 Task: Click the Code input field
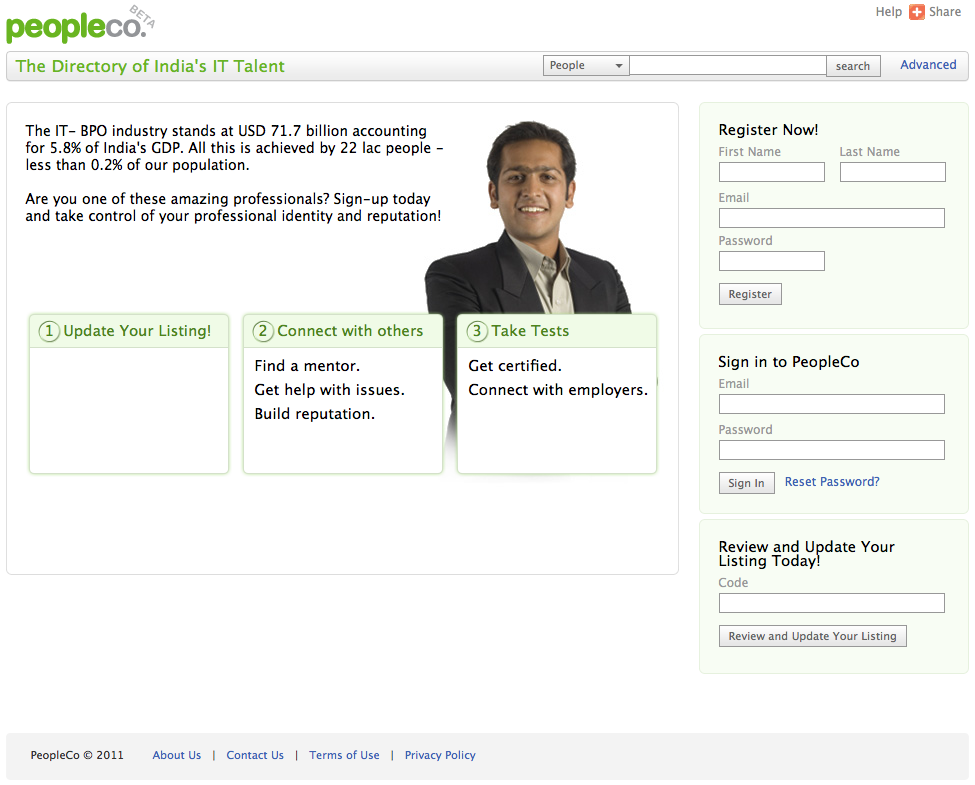click(831, 603)
